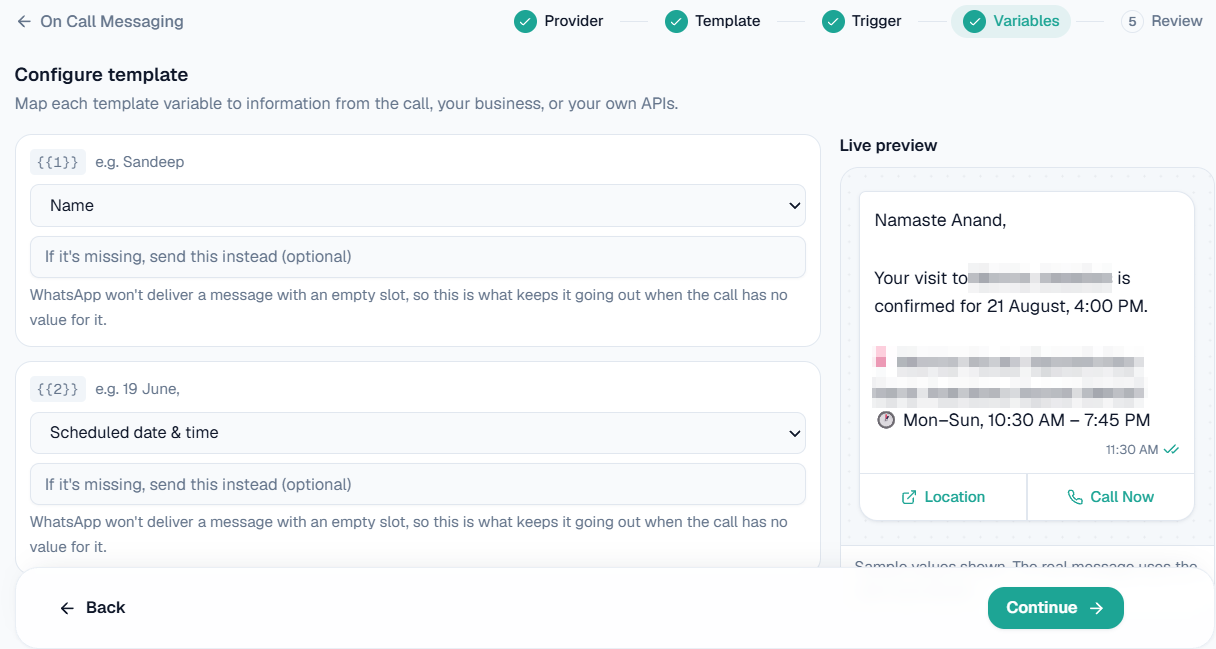Expand the Scheduled date & time chevron
The height and width of the screenshot is (649, 1216).
point(794,434)
